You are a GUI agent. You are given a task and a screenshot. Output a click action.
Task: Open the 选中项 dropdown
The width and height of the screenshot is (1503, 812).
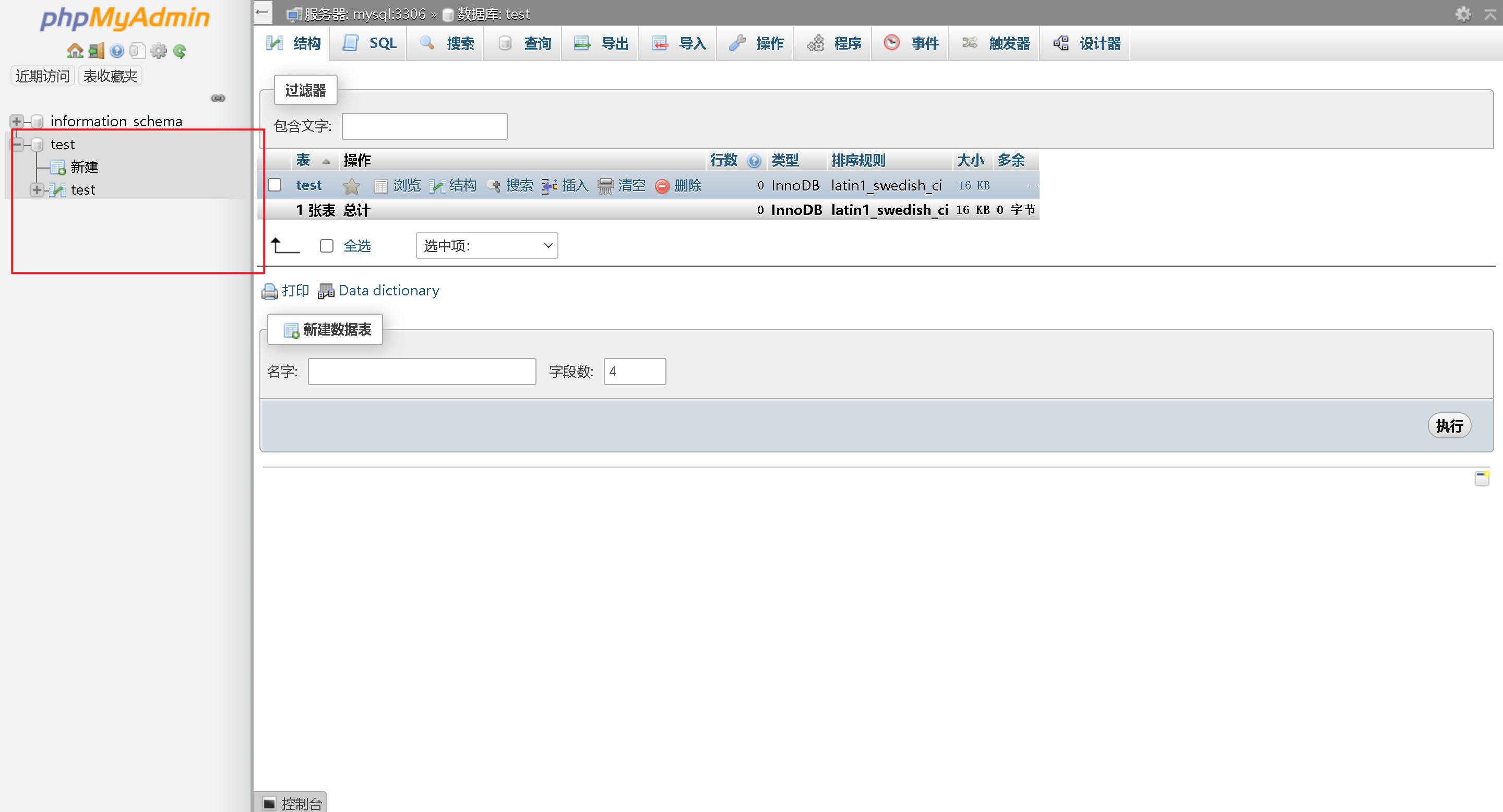(x=486, y=246)
